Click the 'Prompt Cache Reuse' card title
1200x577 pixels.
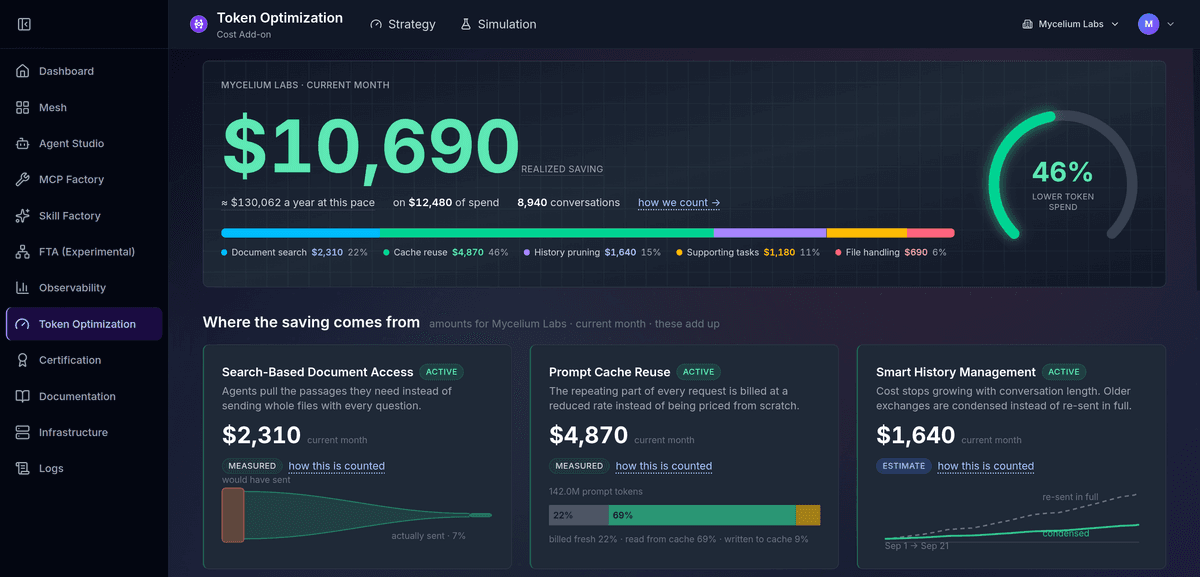[x=609, y=372]
